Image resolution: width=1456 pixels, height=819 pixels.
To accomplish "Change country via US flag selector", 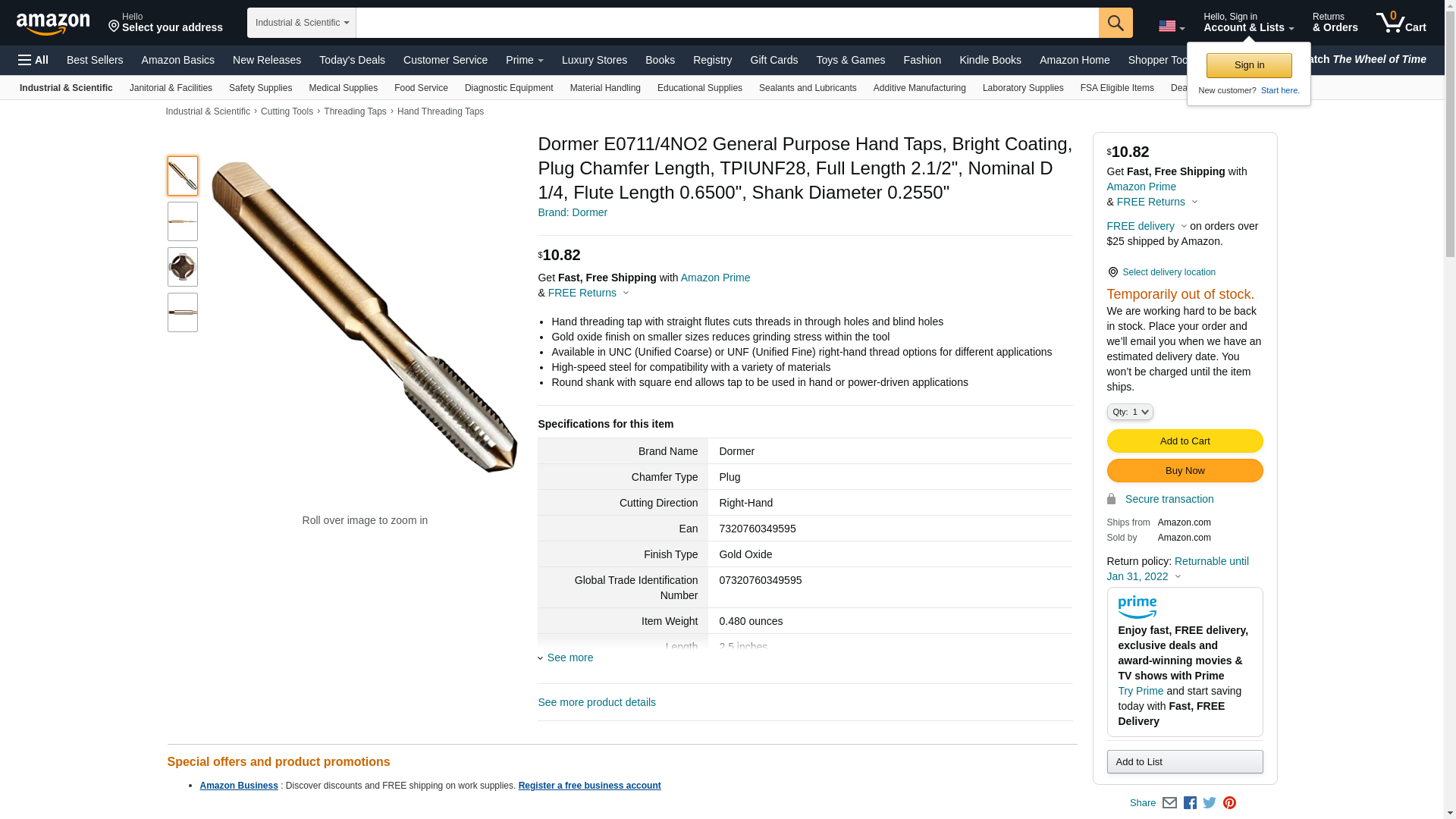I will 1172,27.
